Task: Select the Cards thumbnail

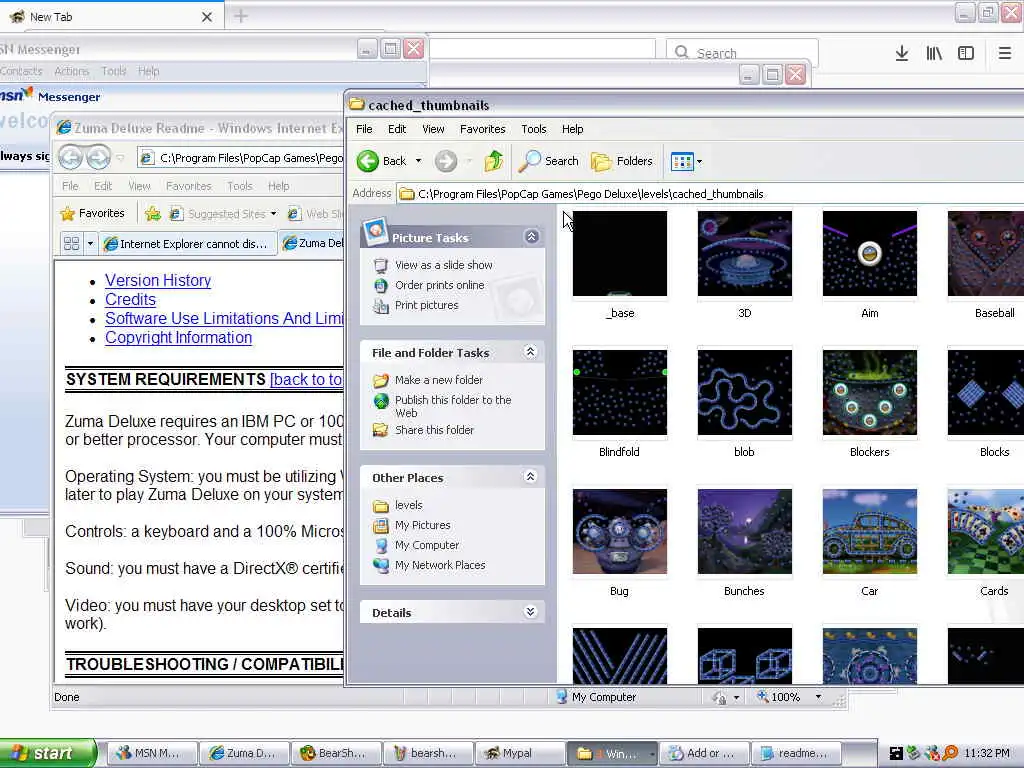Action: pos(985,532)
